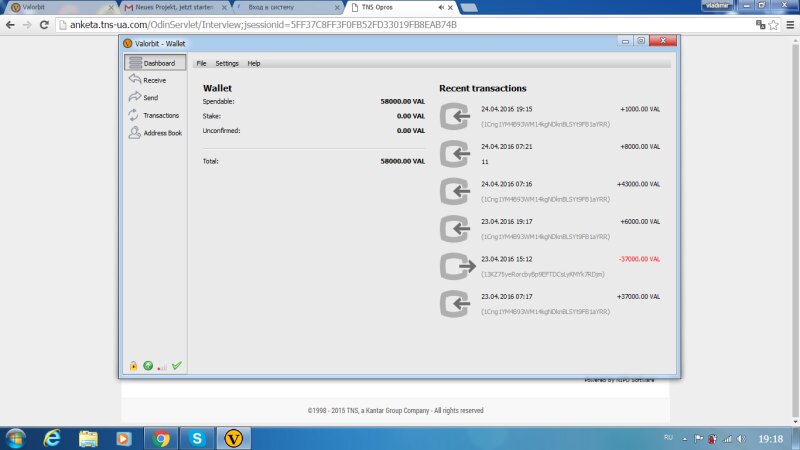The image size is (800, 450).
Task: Open the Receive page in the sidebar
Action: click(154, 80)
